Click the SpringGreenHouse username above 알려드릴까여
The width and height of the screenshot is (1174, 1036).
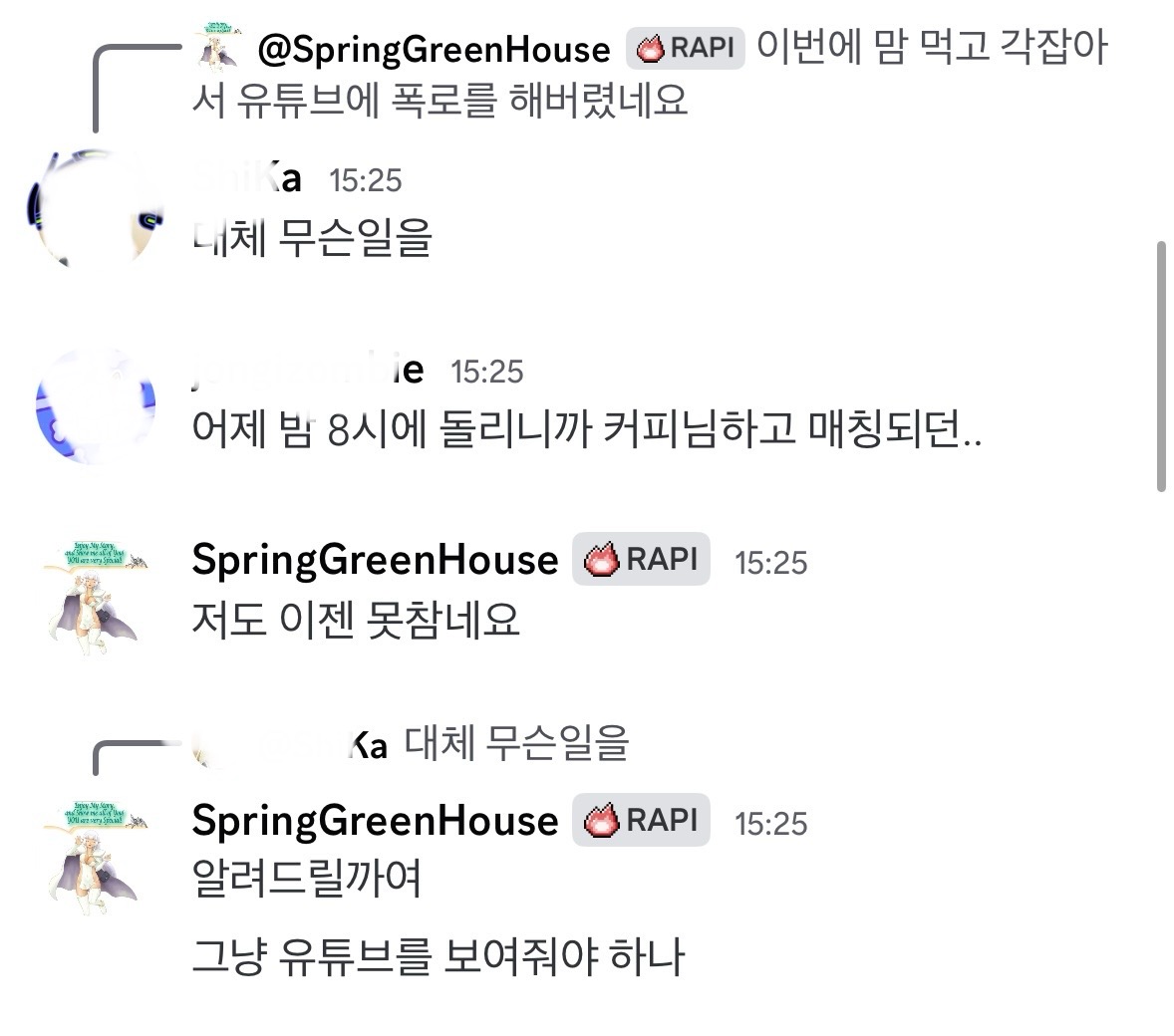[x=375, y=821]
